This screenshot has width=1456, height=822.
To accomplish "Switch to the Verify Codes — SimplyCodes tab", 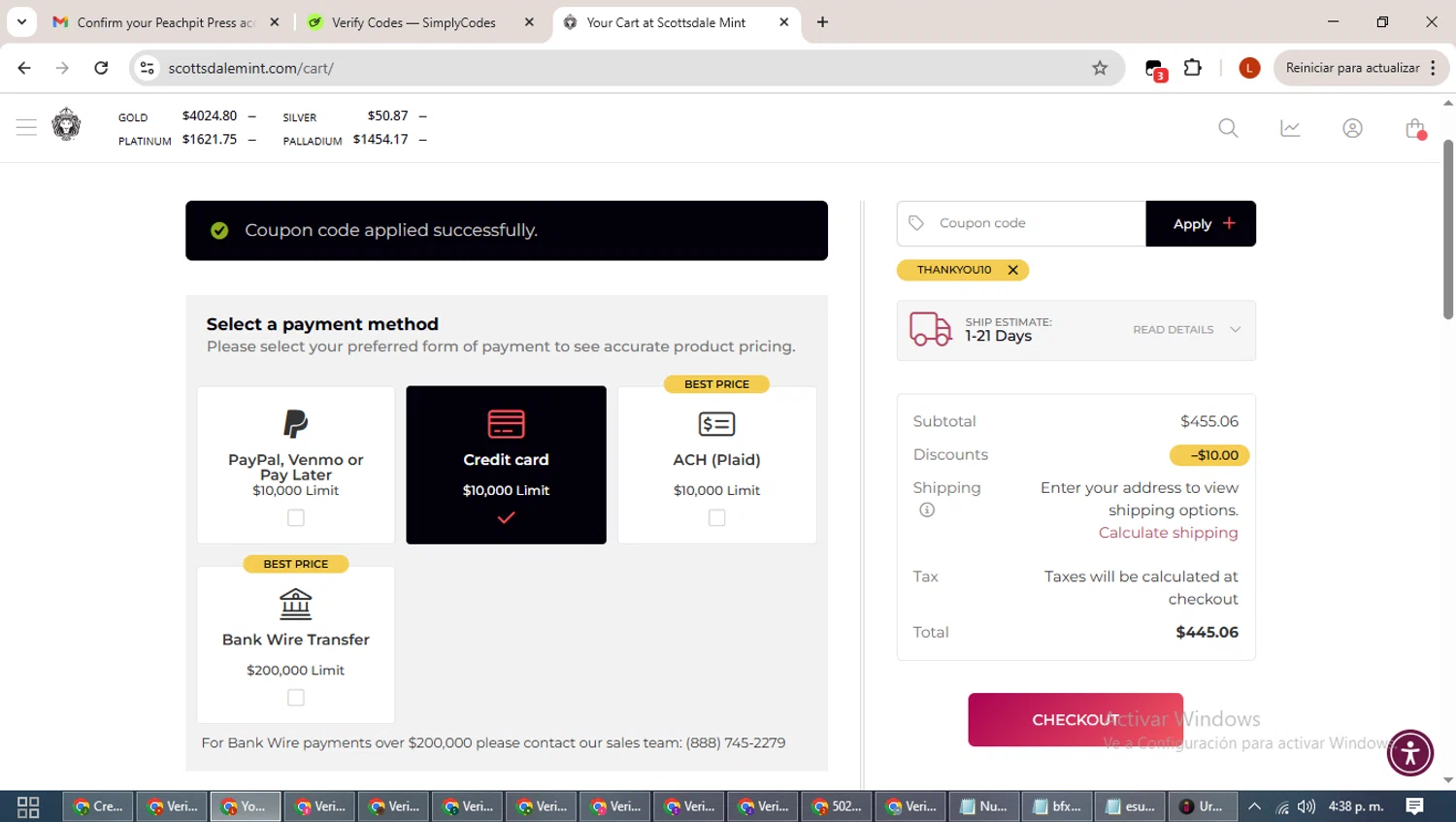I will 414,22.
